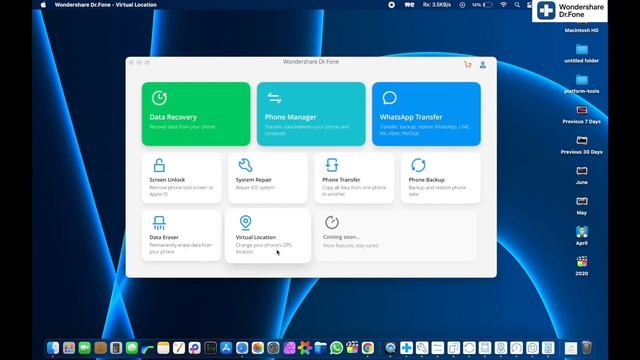This screenshot has height=360, width=640.
Task: Click the location pin icon in the Dock
Action: point(501,348)
